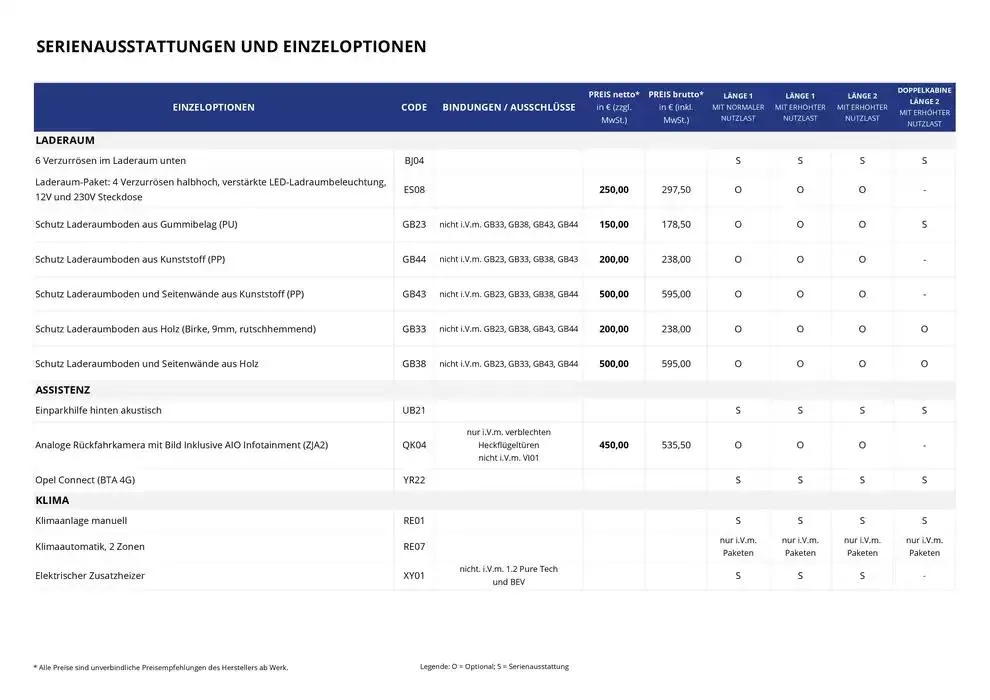Click the PREIS netto column header
The image size is (990, 700).
pyautogui.click(x=614, y=107)
